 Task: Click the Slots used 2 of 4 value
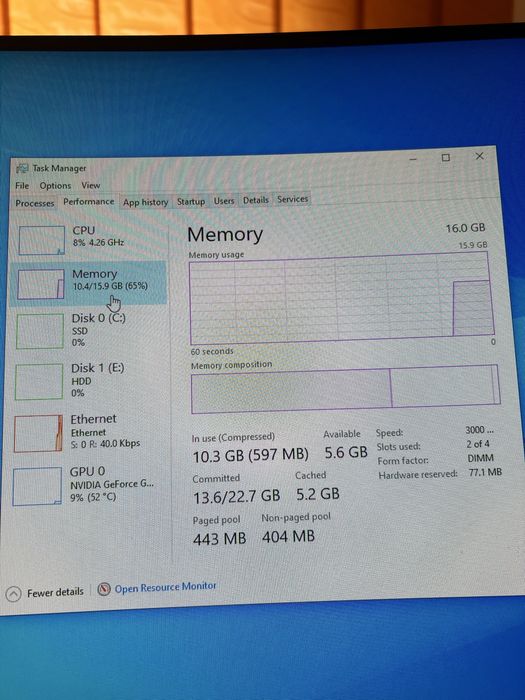[478, 444]
